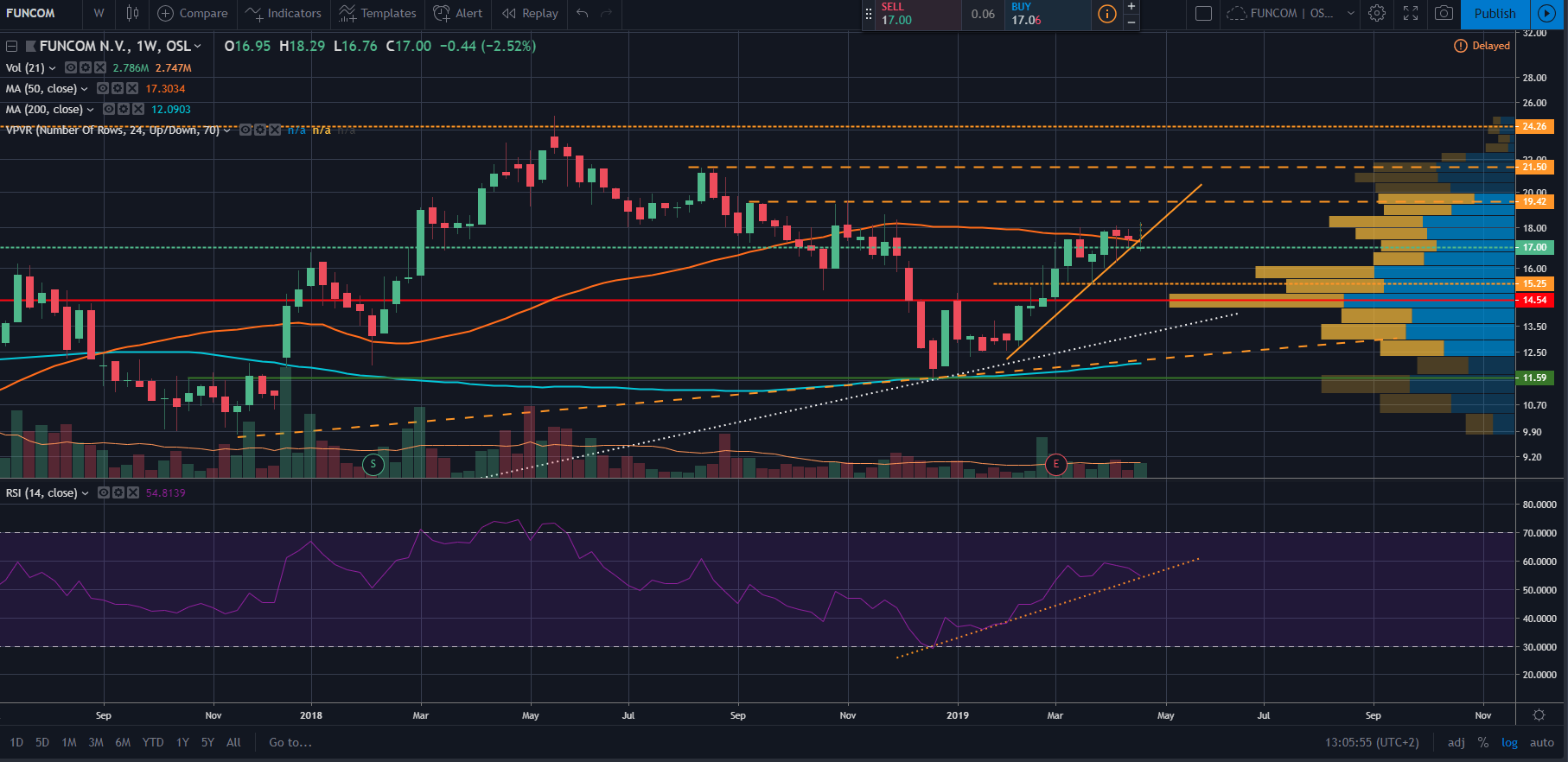This screenshot has height=762, width=1568.
Task: Select the 1M time range
Action: [x=69, y=742]
